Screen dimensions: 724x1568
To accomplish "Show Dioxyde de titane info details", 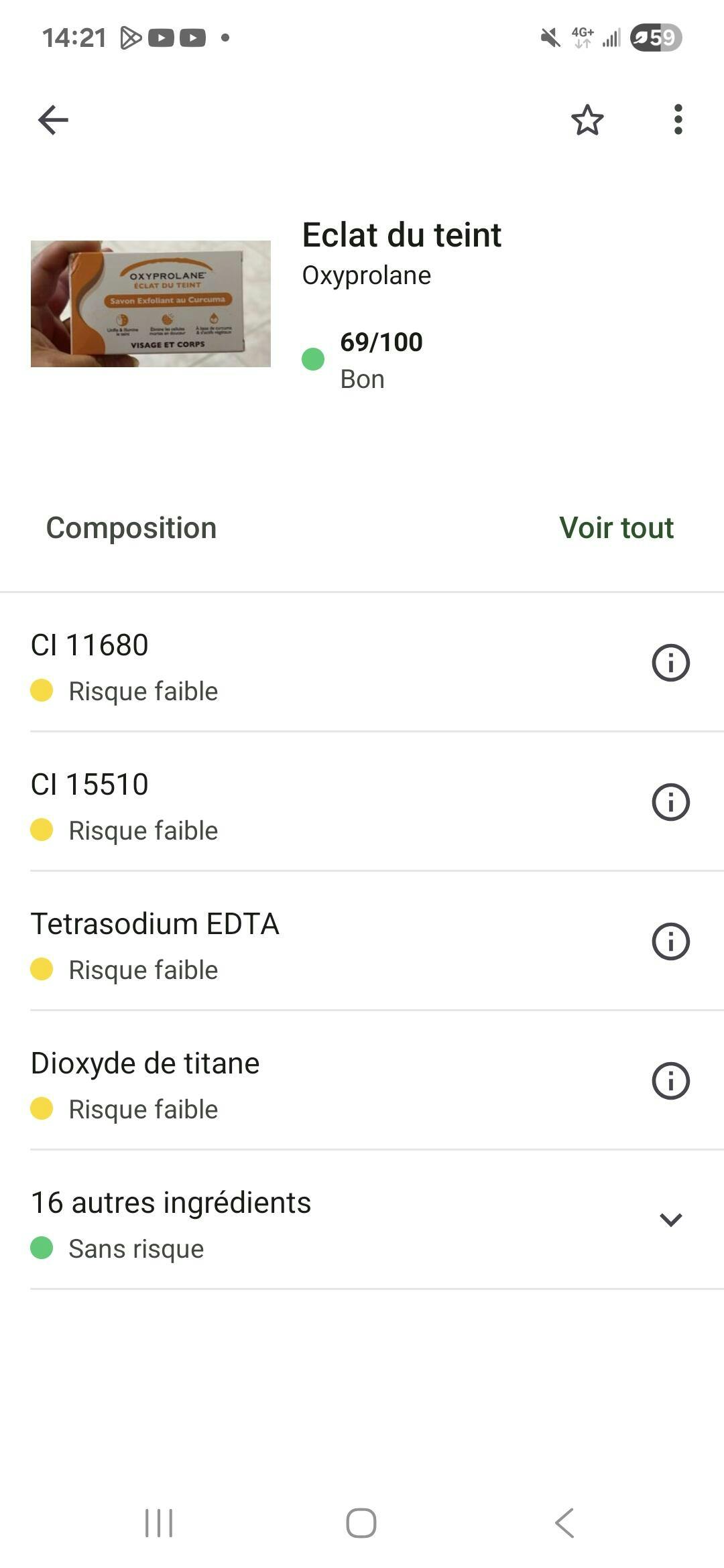I will click(x=670, y=1081).
